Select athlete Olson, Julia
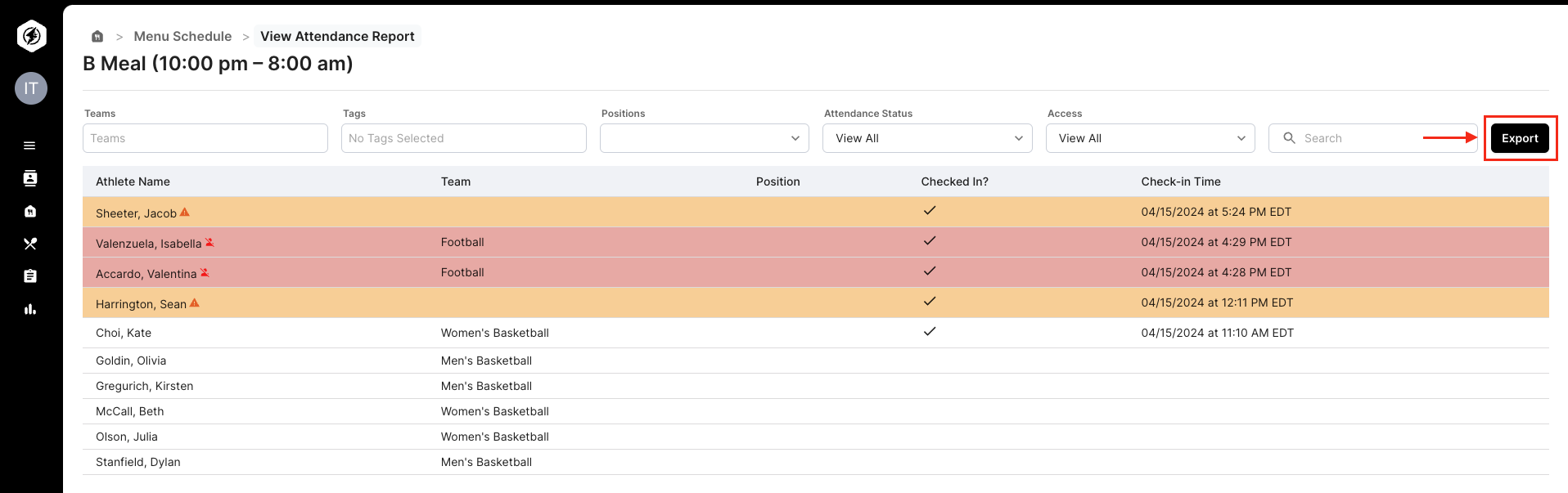This screenshot has width=1568, height=493. tap(127, 437)
